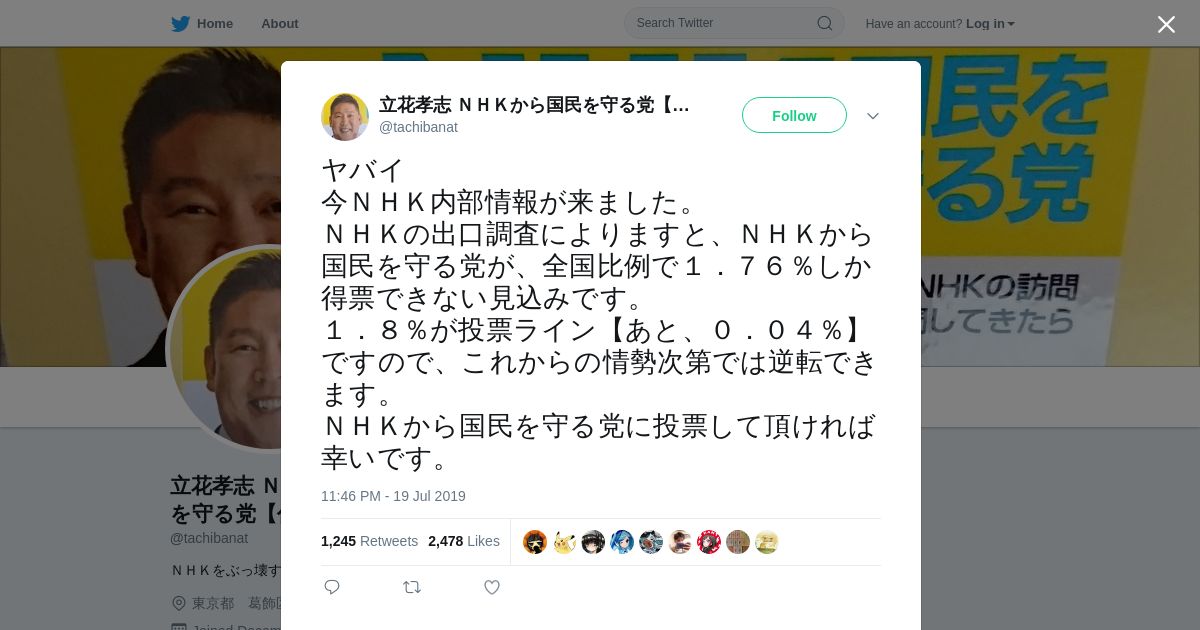Expand the tweet options chevron menu

click(x=873, y=116)
